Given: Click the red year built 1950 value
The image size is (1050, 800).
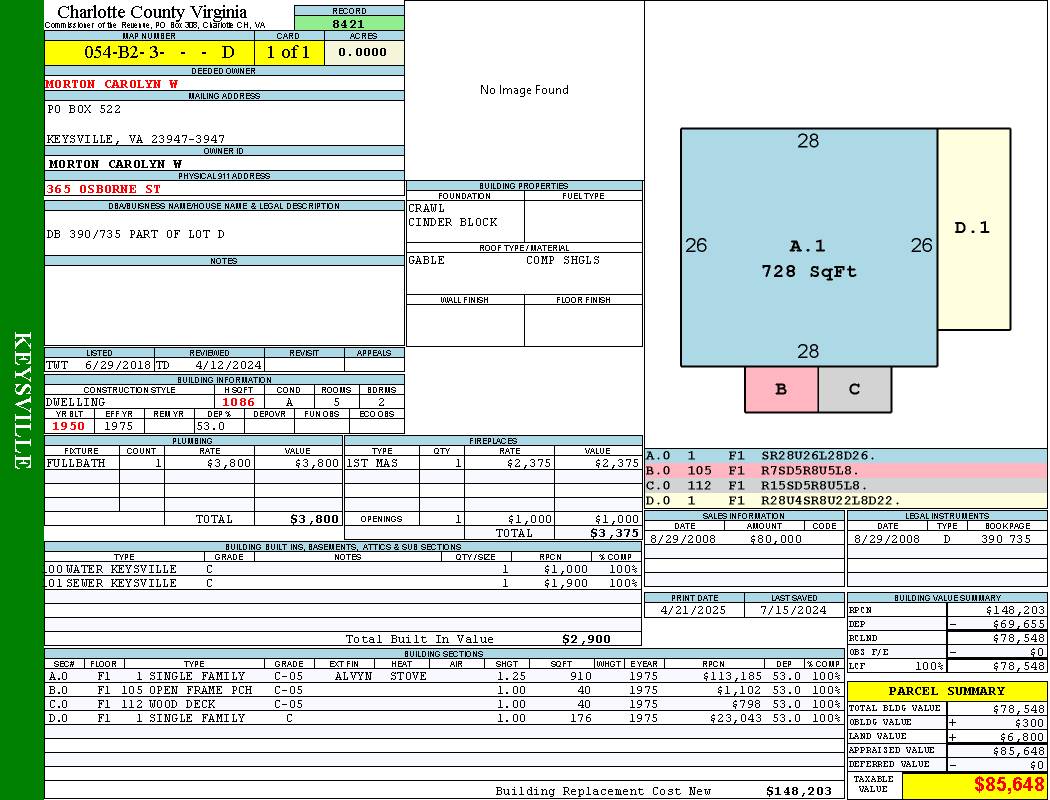Looking at the screenshot, I should [x=68, y=426].
